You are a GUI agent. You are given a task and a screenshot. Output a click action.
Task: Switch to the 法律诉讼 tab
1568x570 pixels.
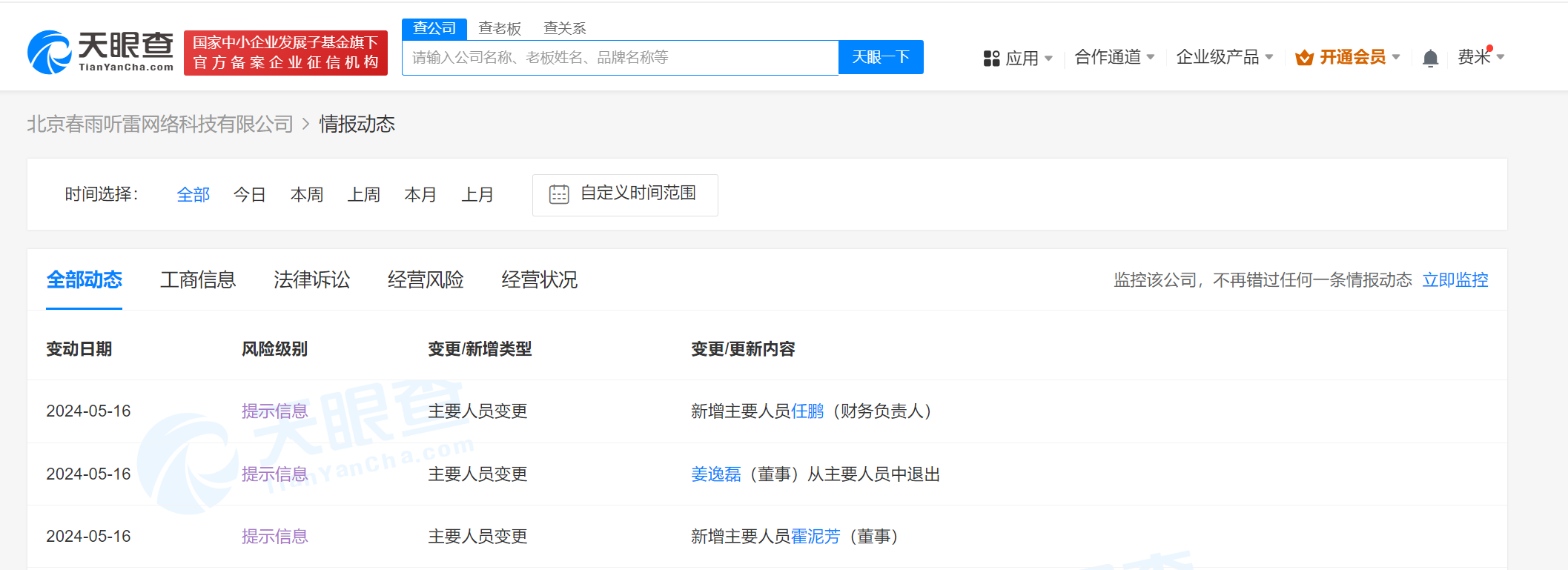[x=311, y=280]
